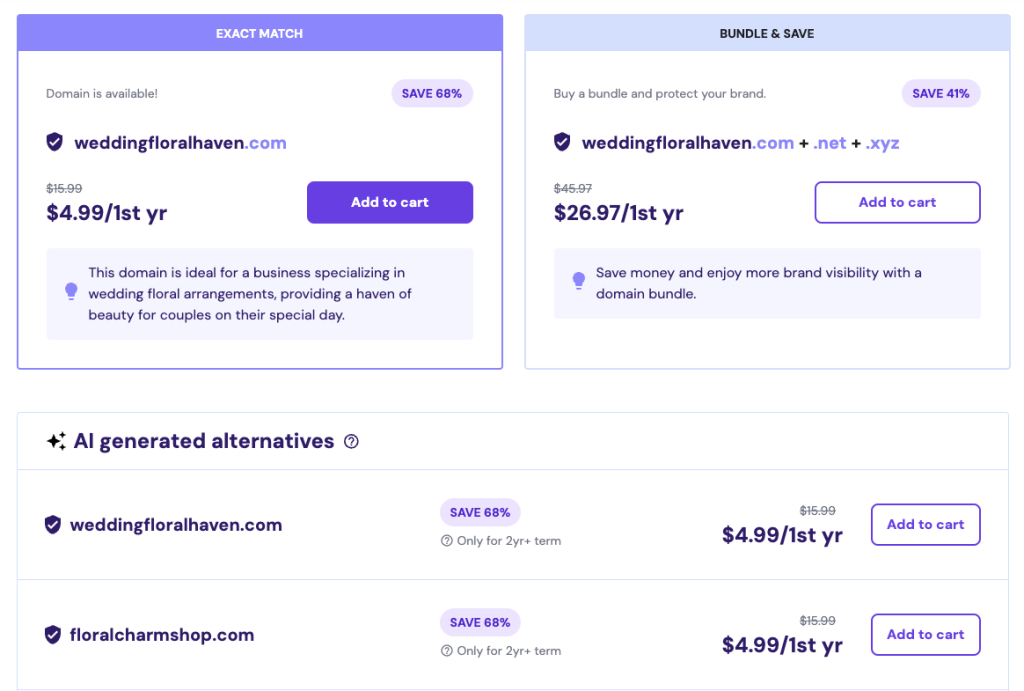Screen dimensions: 1024x691
Task: Select the EXACT MATCH section header
Action: [x=259, y=32]
